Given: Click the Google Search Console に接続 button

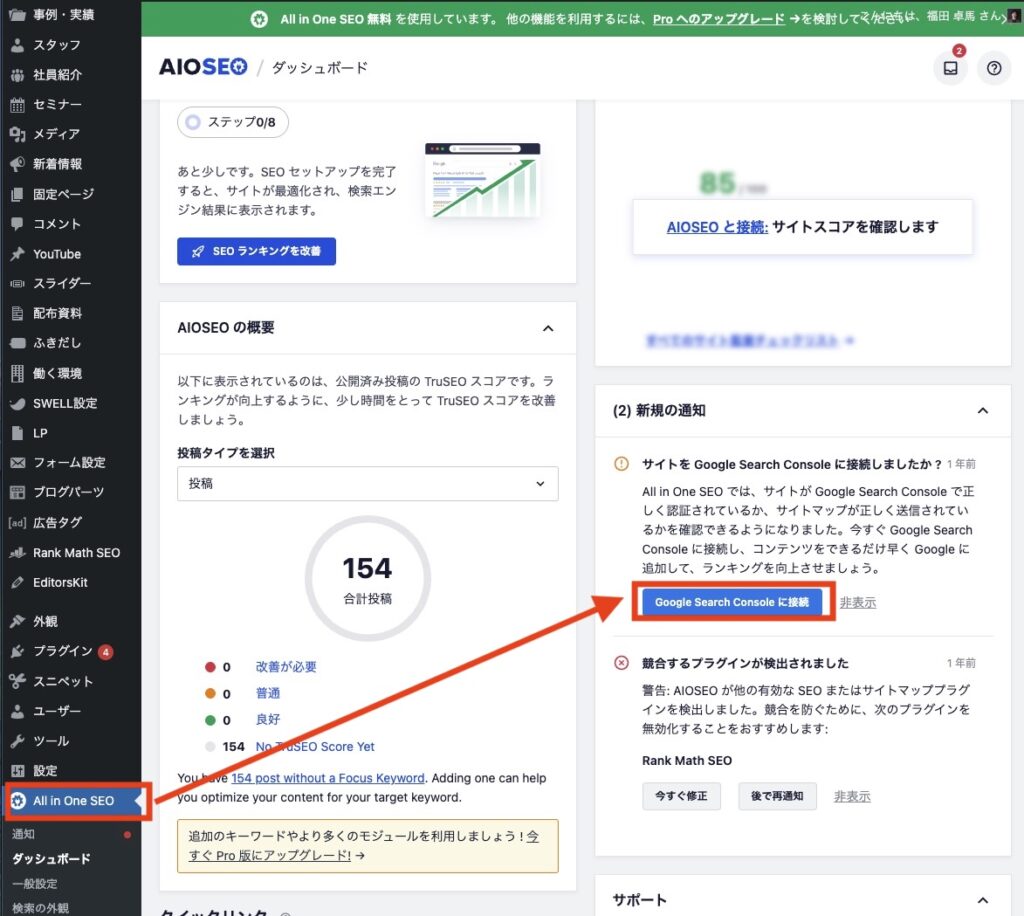Looking at the screenshot, I should tap(732, 603).
